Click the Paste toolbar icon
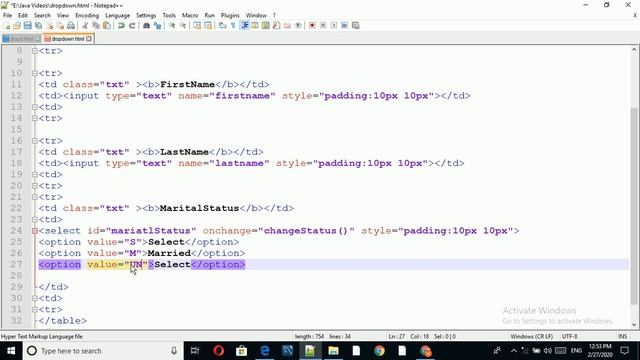Screen dimensions: 640x360 (107, 26)
